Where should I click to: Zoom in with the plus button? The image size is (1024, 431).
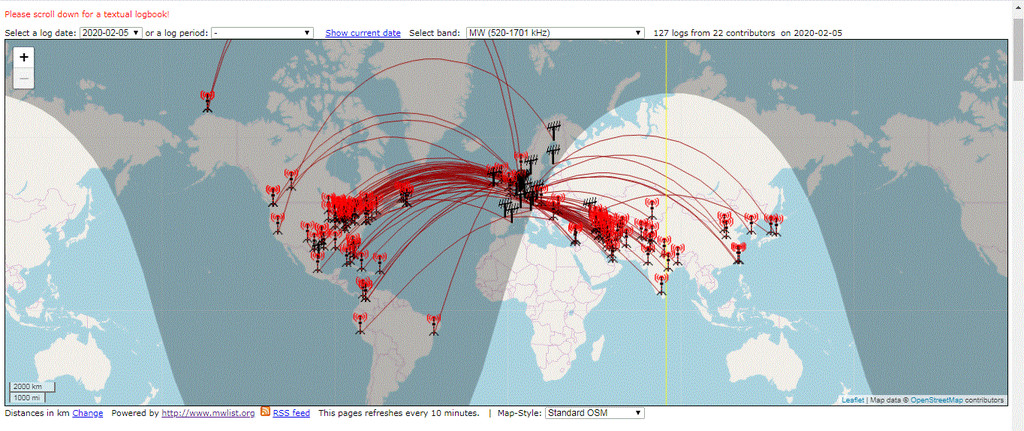pyautogui.click(x=24, y=58)
